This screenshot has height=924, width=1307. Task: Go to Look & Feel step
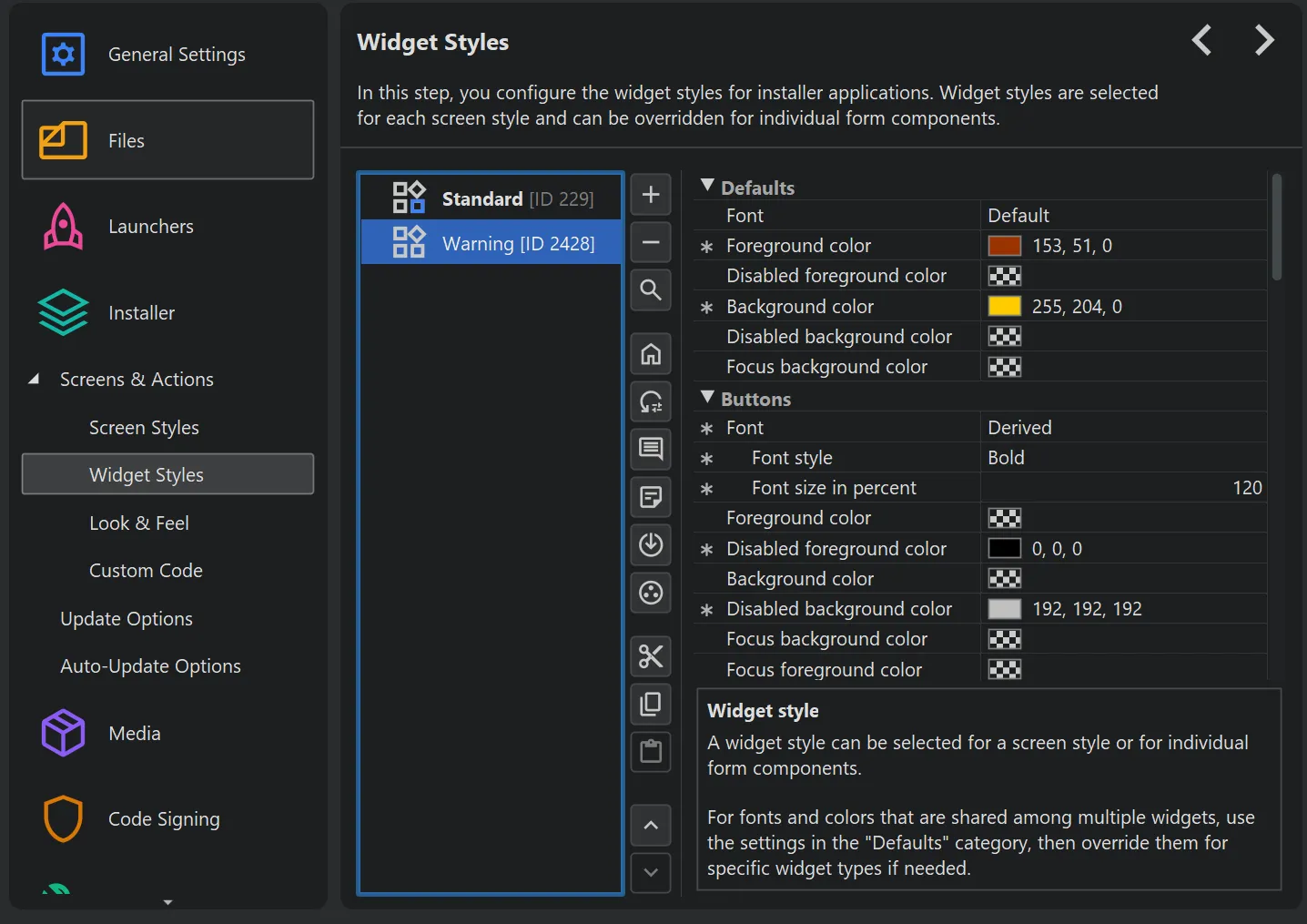click(x=139, y=523)
